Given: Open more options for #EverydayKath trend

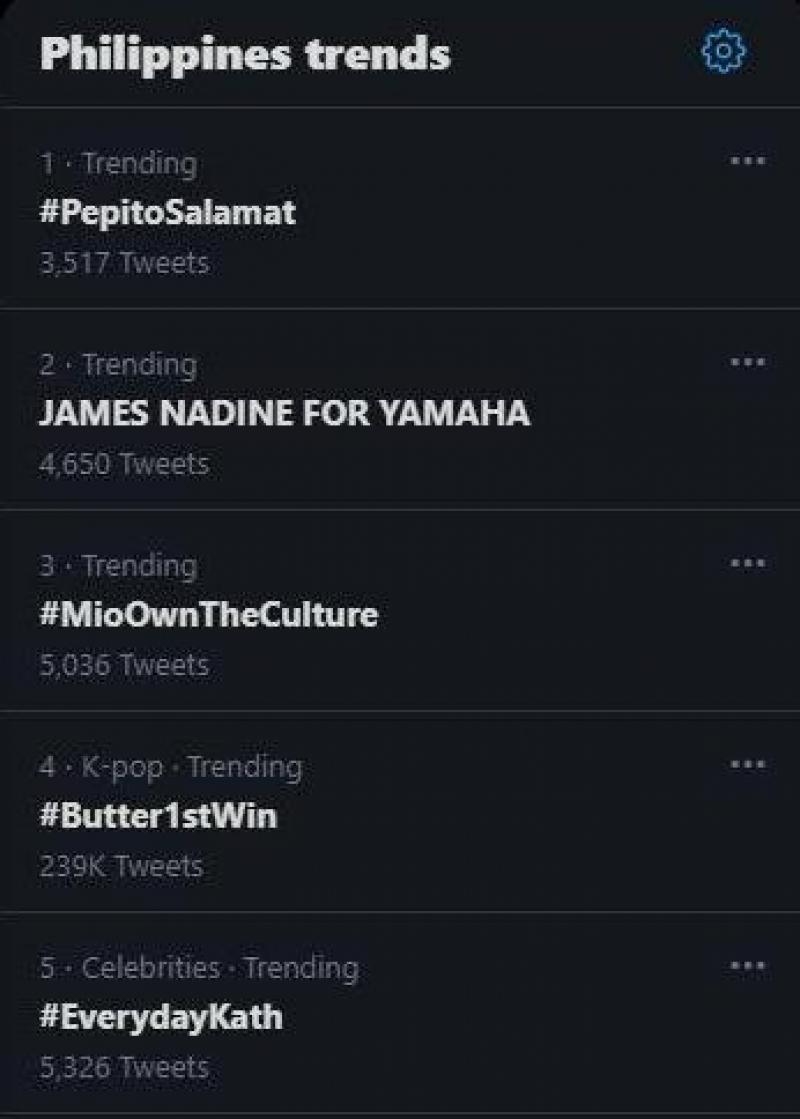Looking at the screenshot, I should click(747, 966).
